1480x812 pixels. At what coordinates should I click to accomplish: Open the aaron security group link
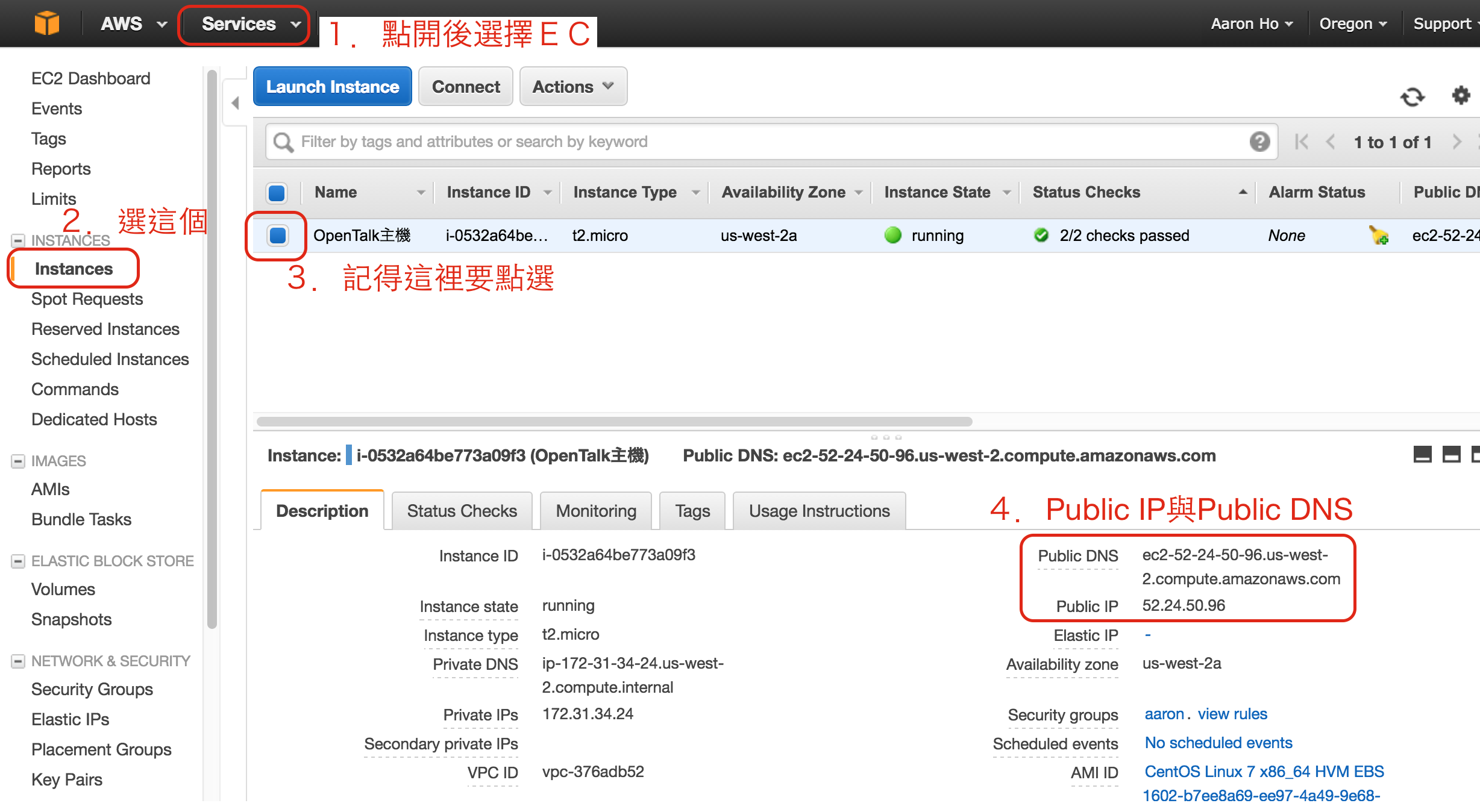1164,714
